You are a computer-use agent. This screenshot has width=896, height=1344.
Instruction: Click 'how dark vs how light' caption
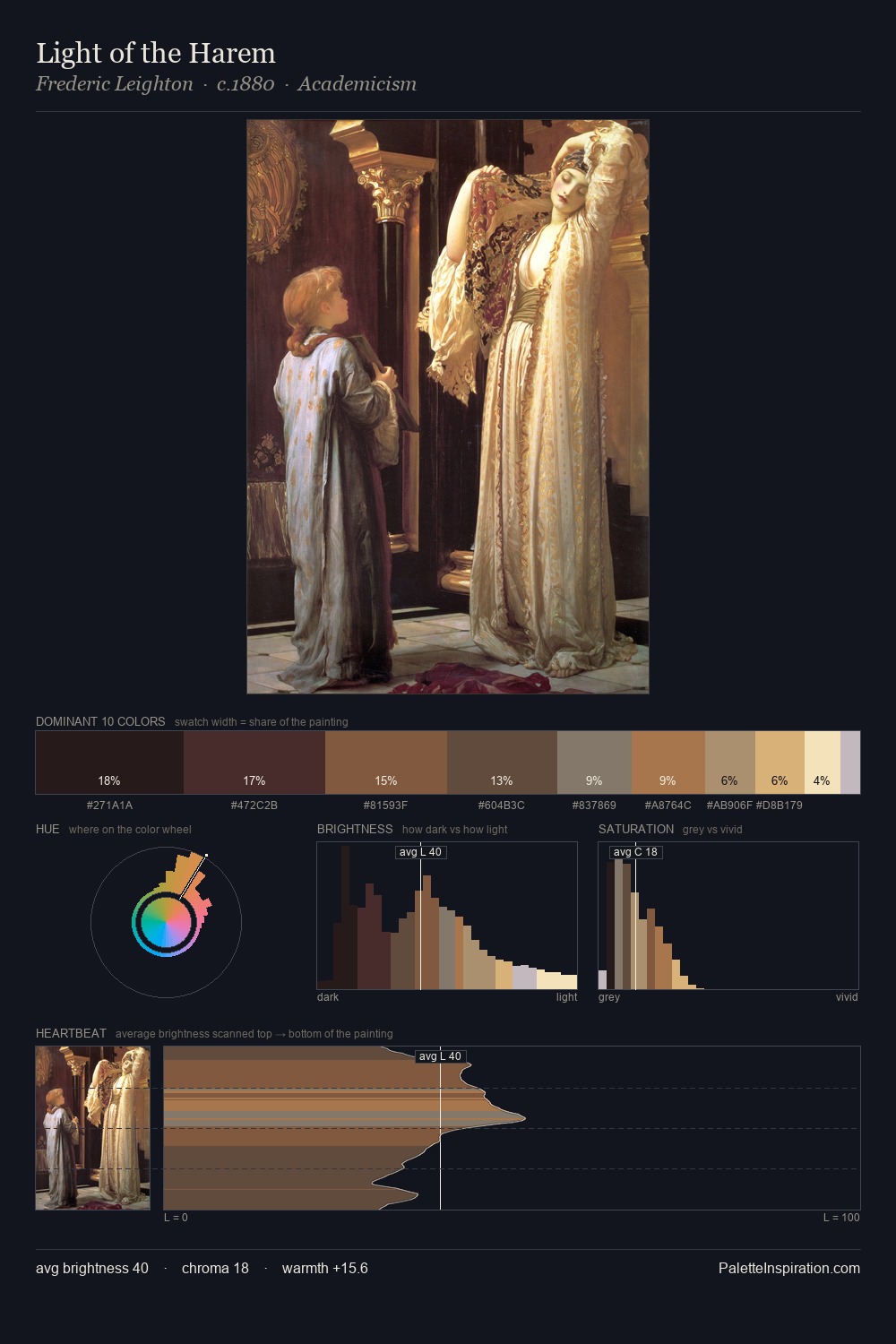[x=455, y=830]
